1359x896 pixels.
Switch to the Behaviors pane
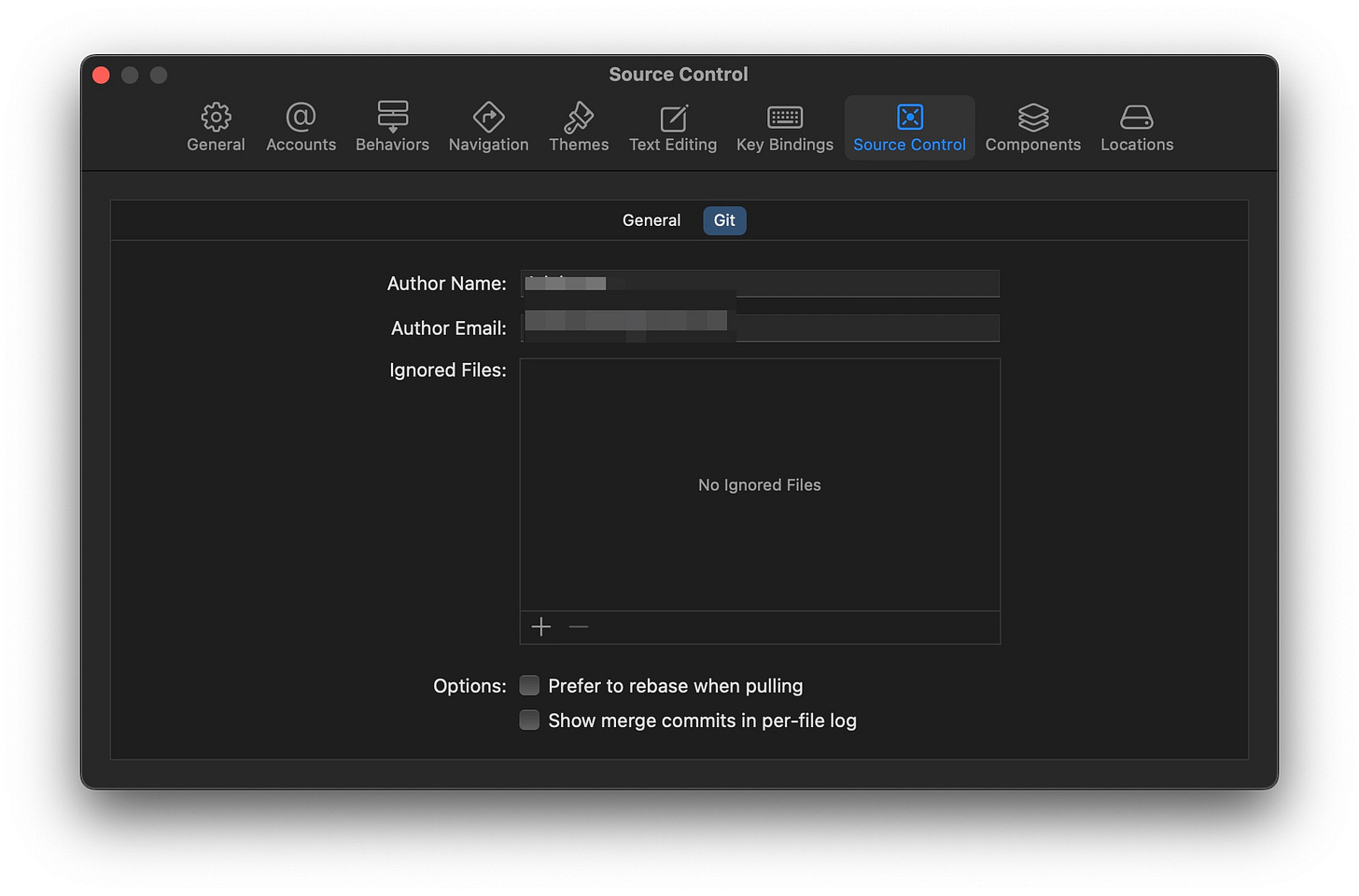(392, 127)
